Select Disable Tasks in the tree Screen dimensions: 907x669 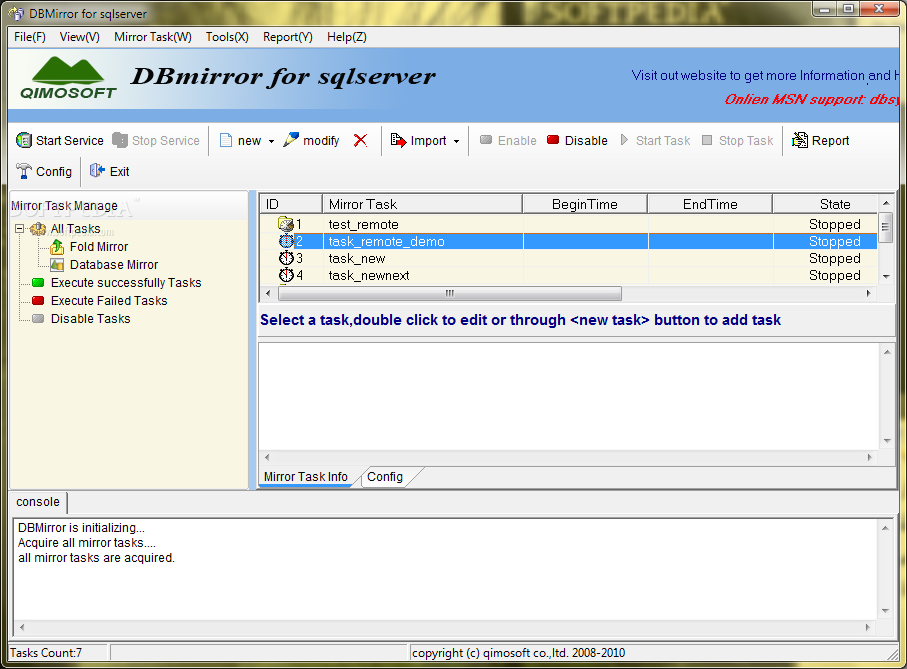[x=90, y=319]
